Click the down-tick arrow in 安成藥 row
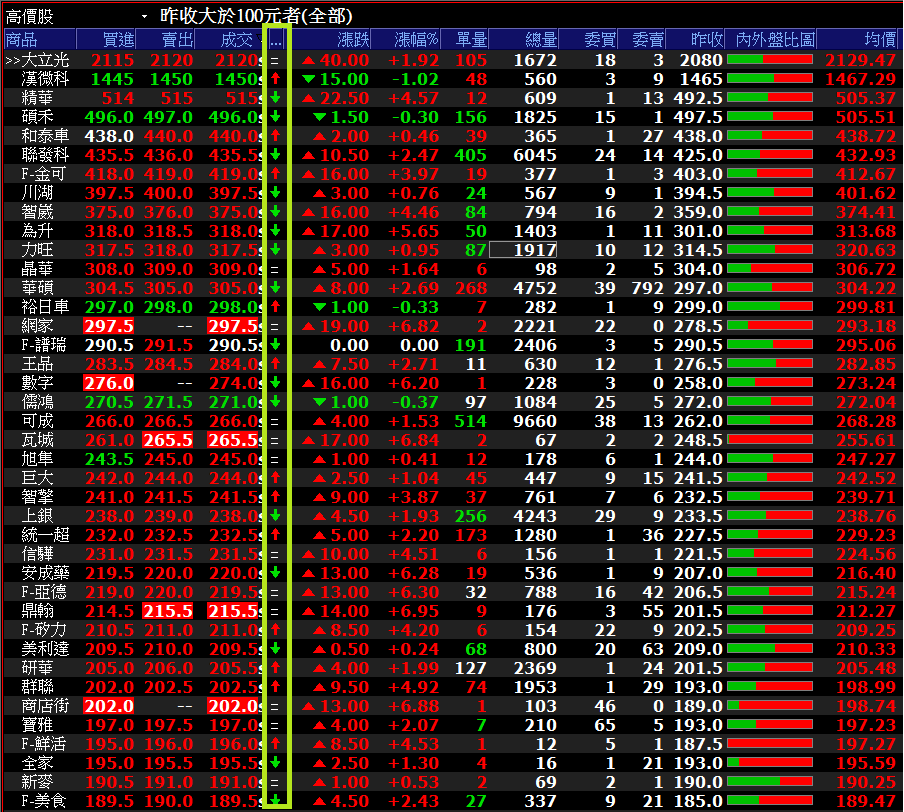The width and height of the screenshot is (904, 812). pyautogui.click(x=276, y=573)
